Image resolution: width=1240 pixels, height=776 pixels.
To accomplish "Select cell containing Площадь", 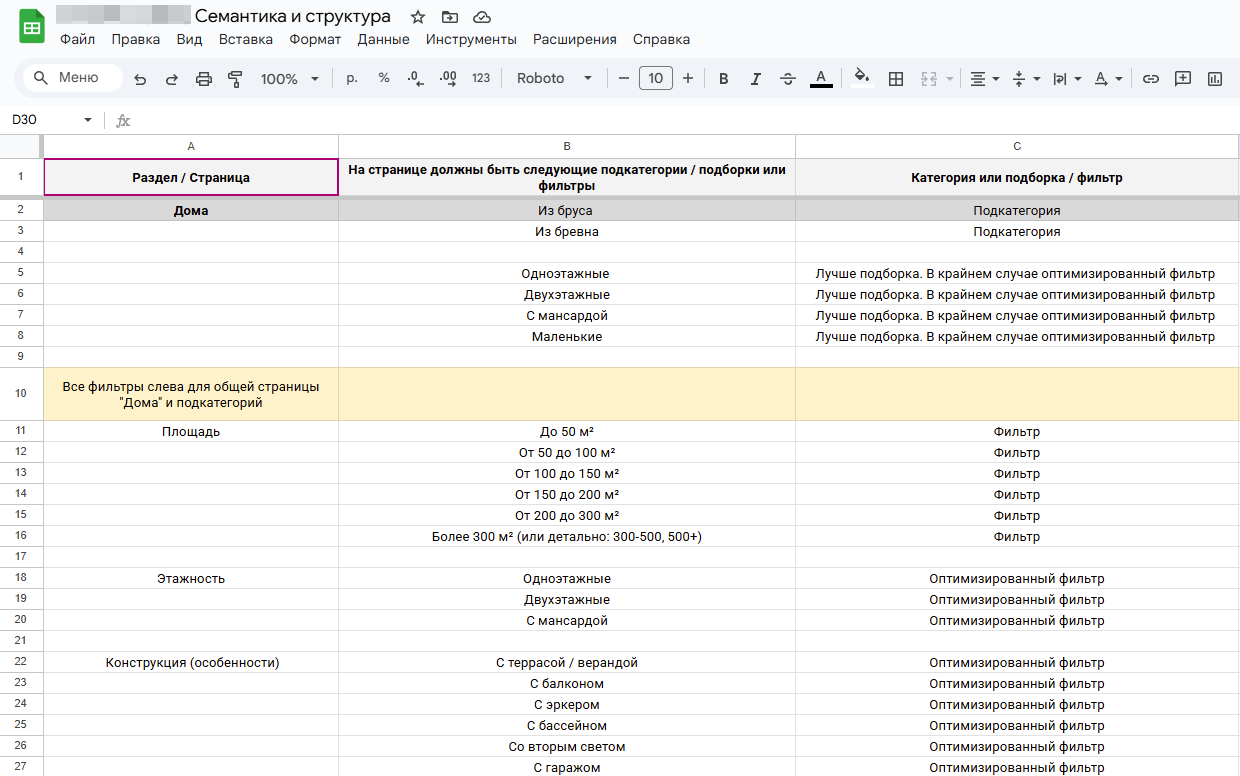I will pos(191,432).
